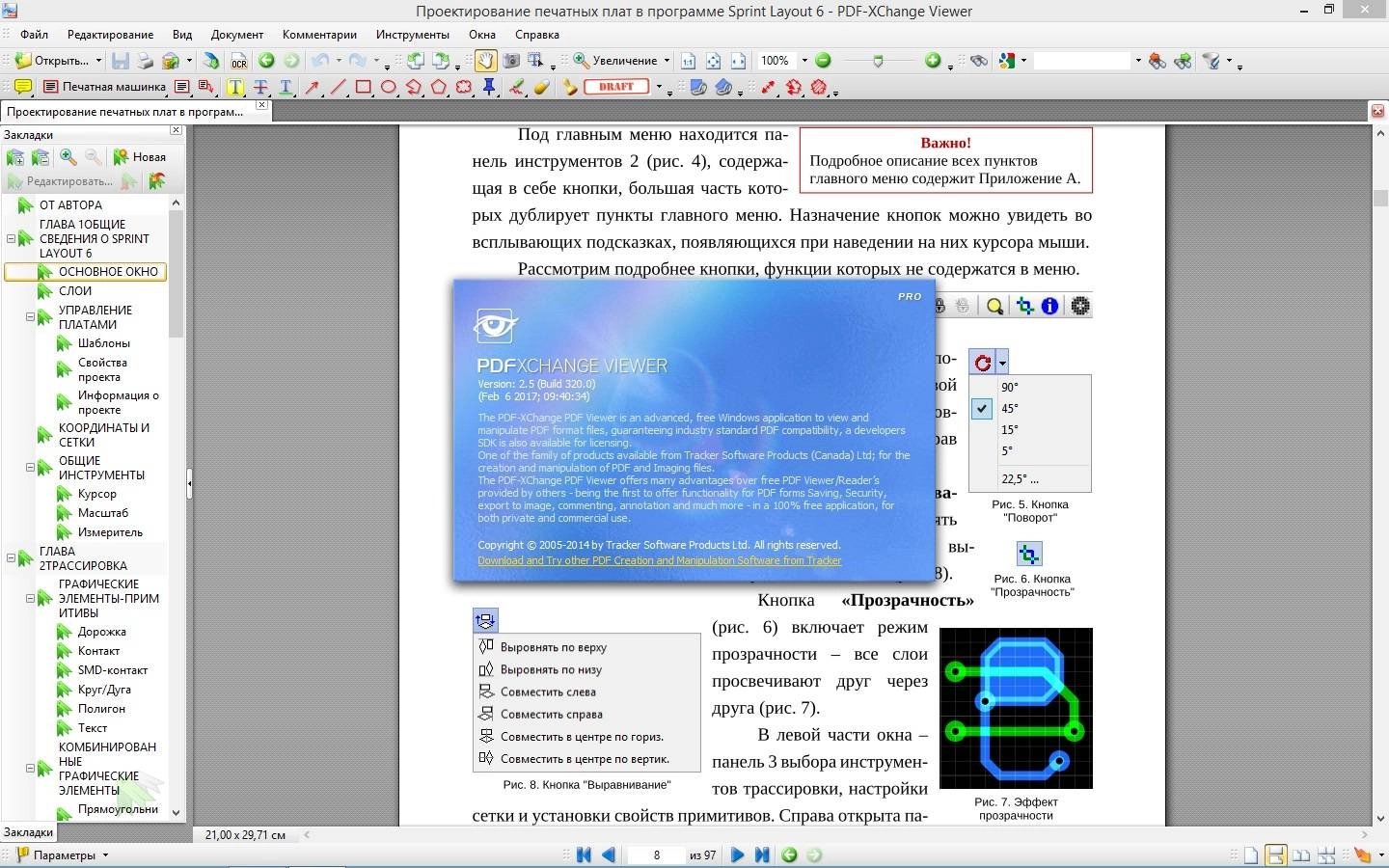This screenshot has height=868, width=1389.
Task: Close the document tab with its X
Action: pos(261,105)
